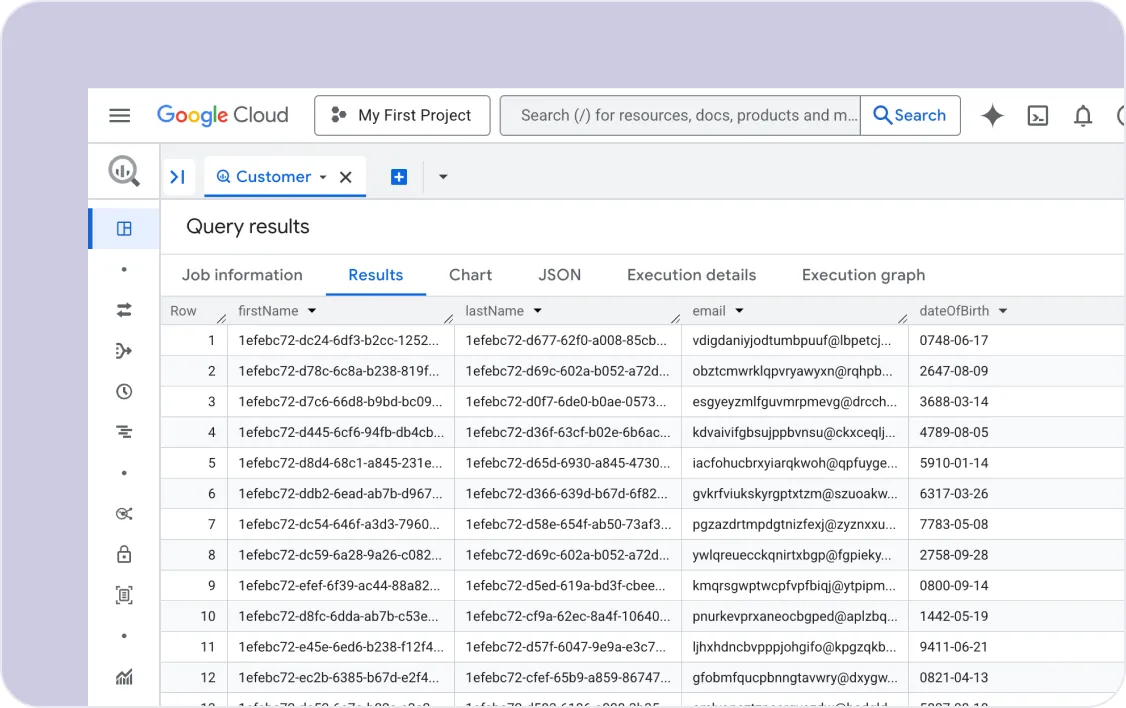
Task: Toggle the explorer panel collapse button
Action: click(178, 177)
